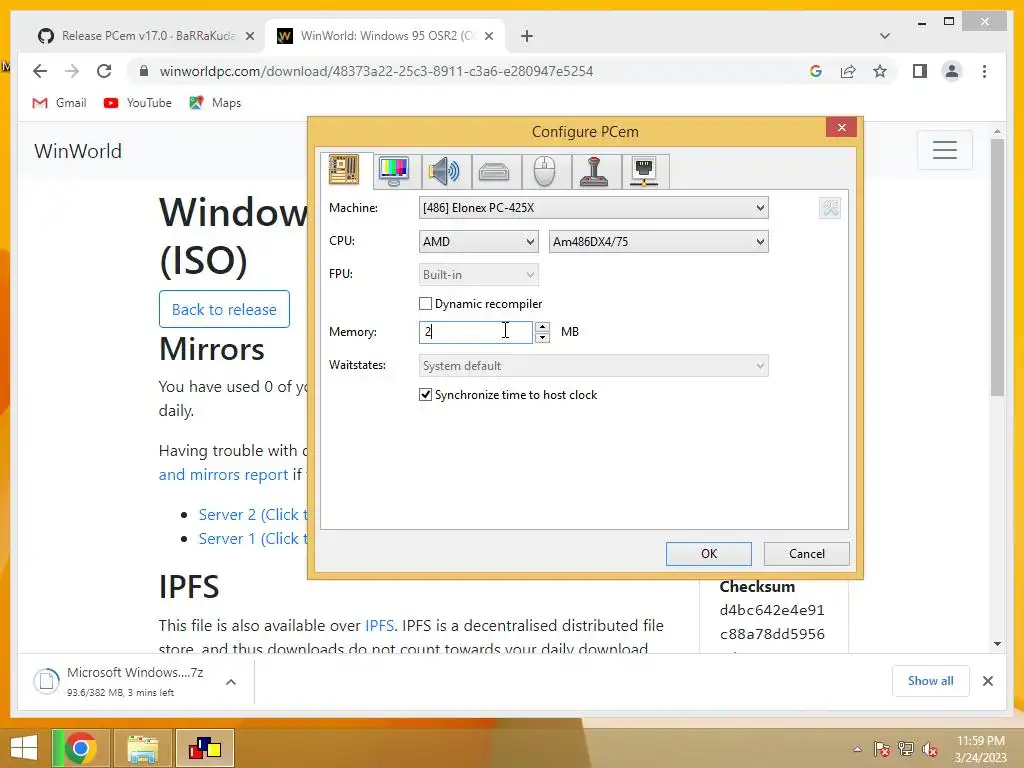
Task: Open the network adapter tab
Action: click(644, 172)
